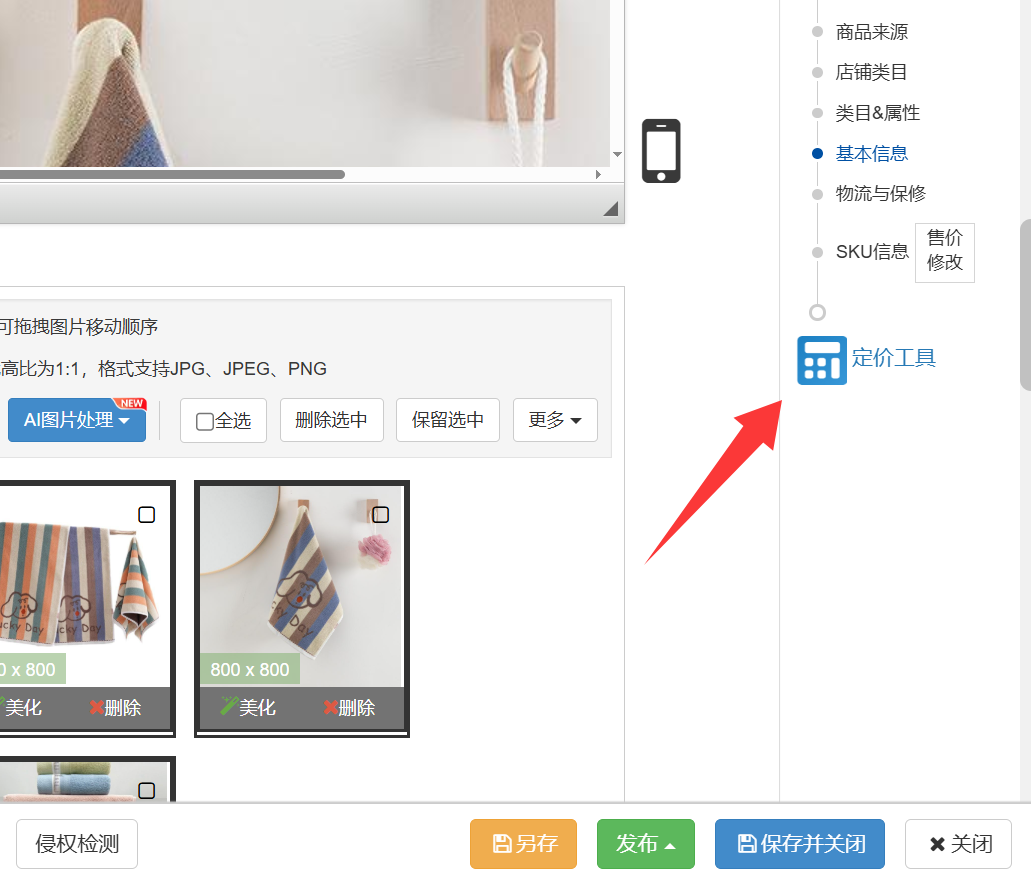This screenshot has height=876, width=1031.
Task: Click the mobile phone preview icon
Action: click(x=660, y=151)
